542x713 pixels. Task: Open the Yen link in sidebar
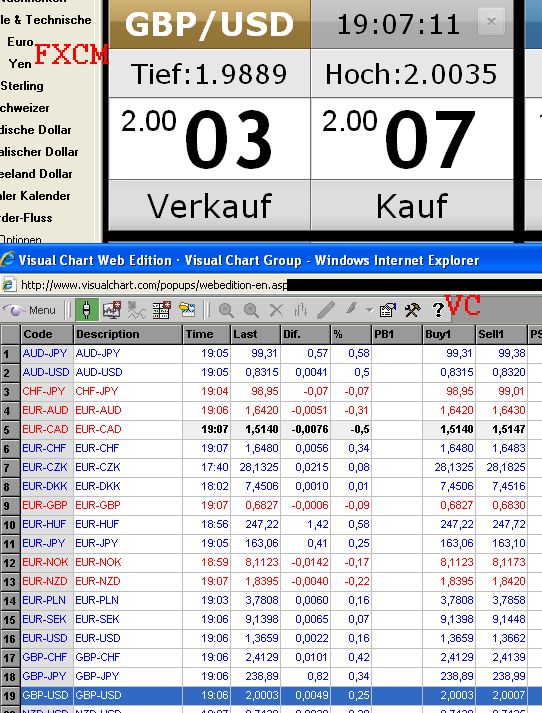pyautogui.click(x=20, y=64)
